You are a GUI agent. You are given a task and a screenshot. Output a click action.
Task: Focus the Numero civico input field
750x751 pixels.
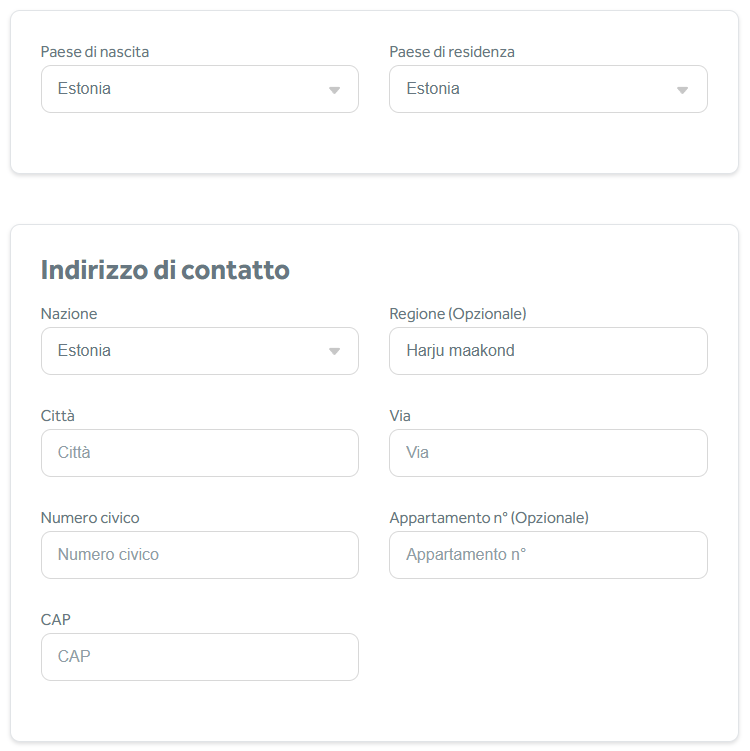(200, 555)
